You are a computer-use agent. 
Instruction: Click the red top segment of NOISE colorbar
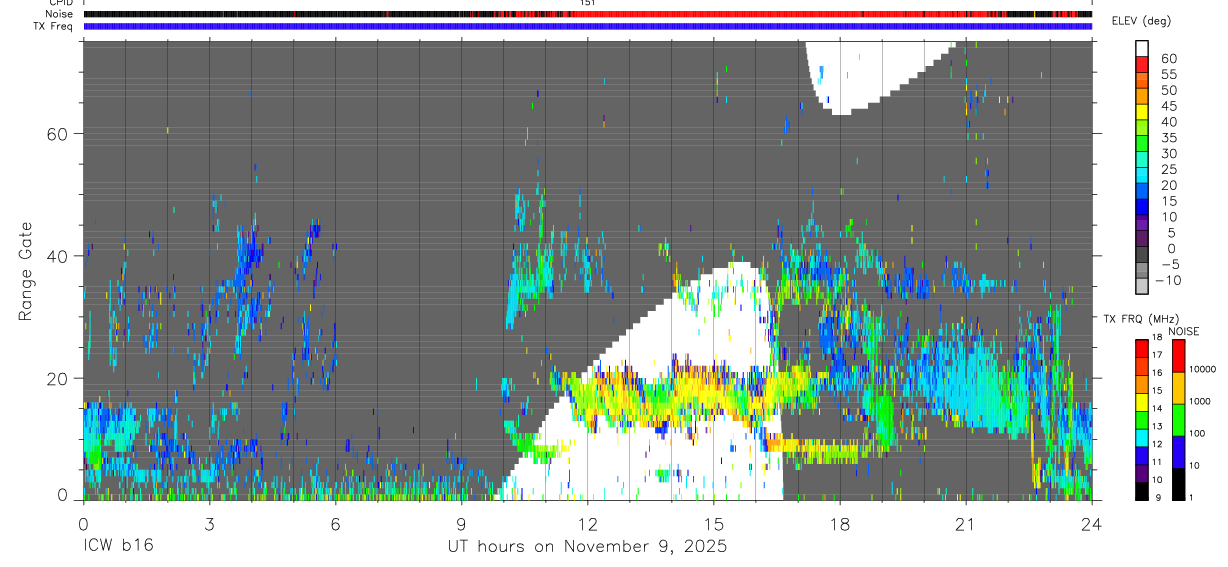[1179, 356]
